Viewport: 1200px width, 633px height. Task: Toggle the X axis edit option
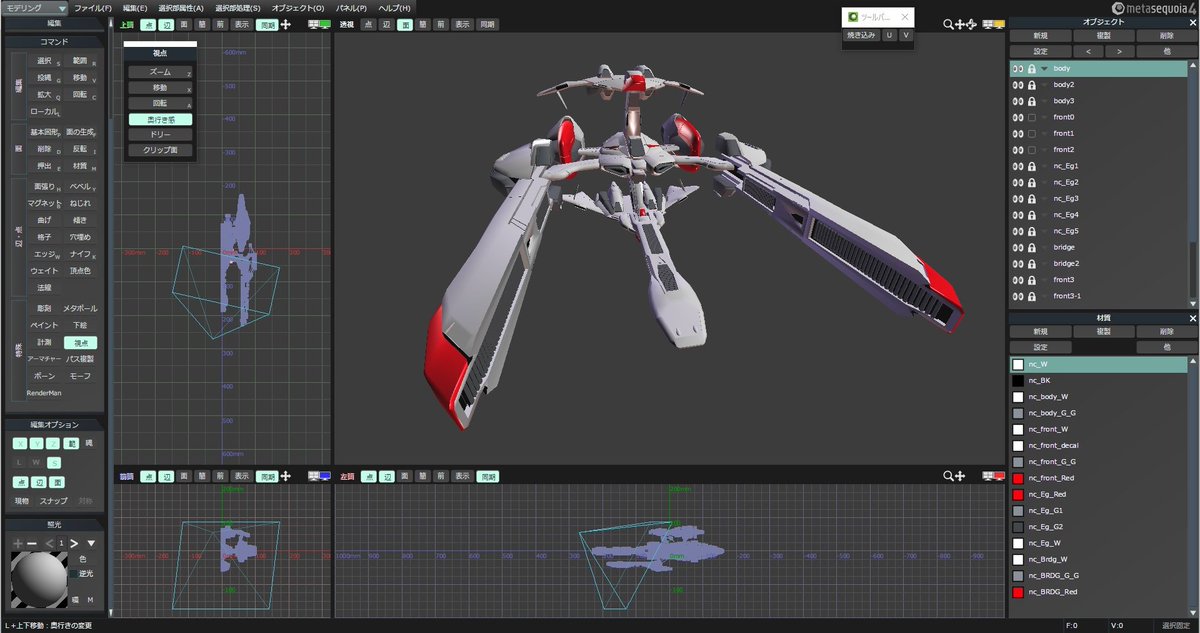[20, 443]
